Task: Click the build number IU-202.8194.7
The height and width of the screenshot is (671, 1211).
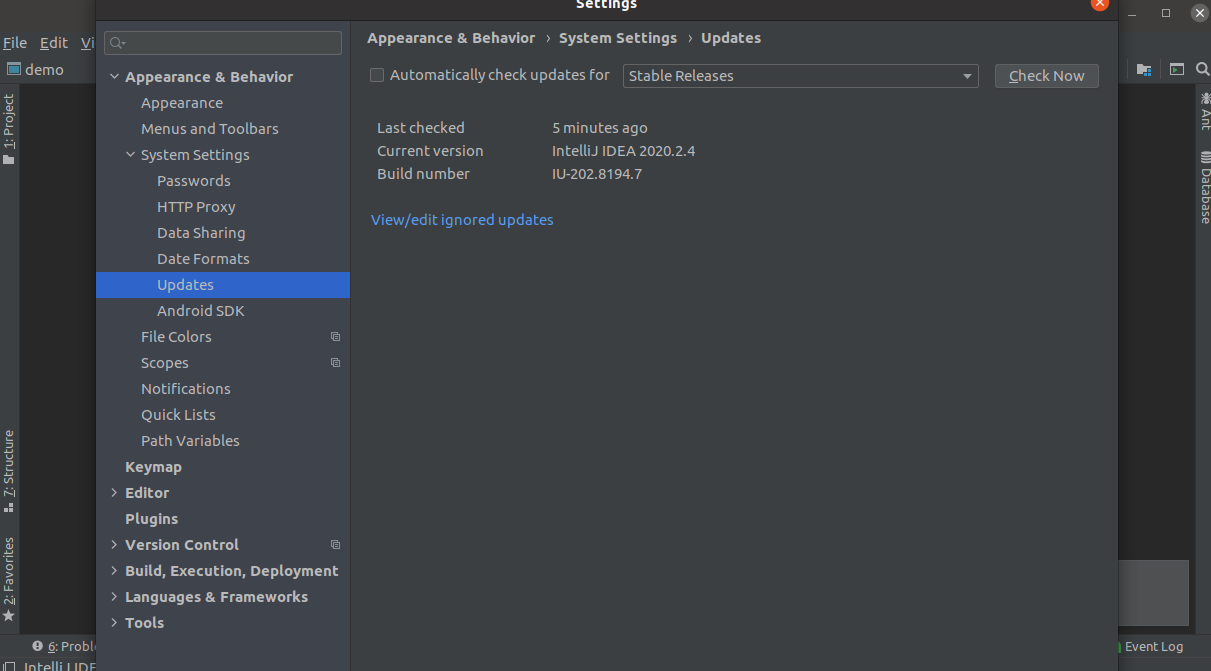Action: tap(597, 174)
